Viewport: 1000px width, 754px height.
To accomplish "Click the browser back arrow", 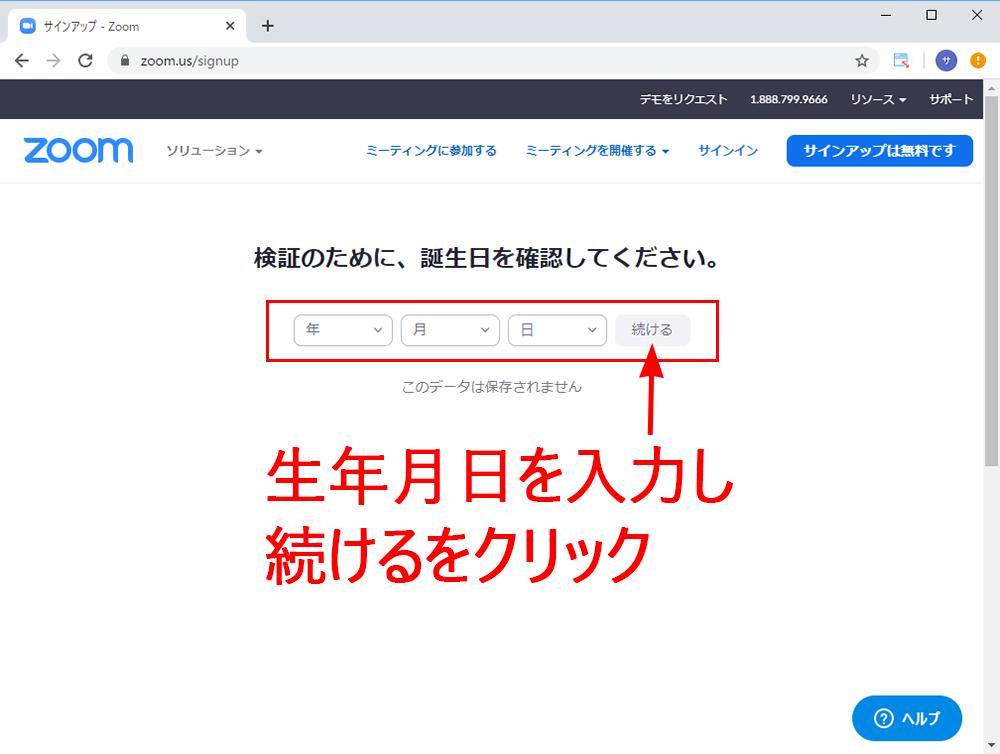I will pyautogui.click(x=22, y=61).
